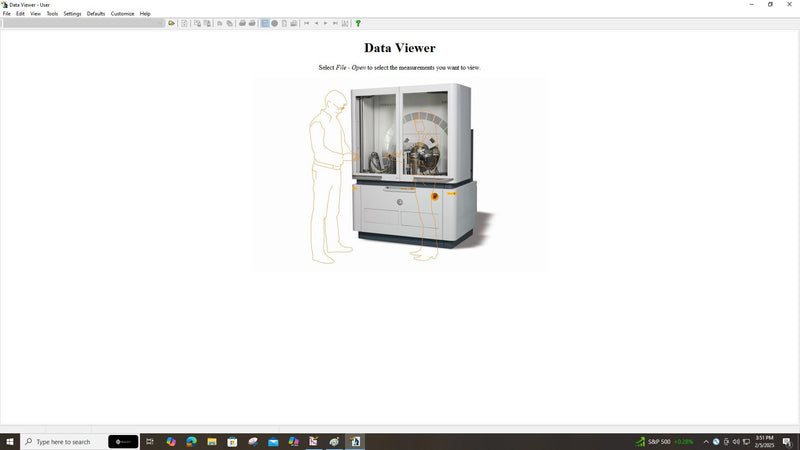The height and width of the screenshot is (450, 800).
Task: Click the volume speaker tray icon
Action: click(x=736, y=442)
